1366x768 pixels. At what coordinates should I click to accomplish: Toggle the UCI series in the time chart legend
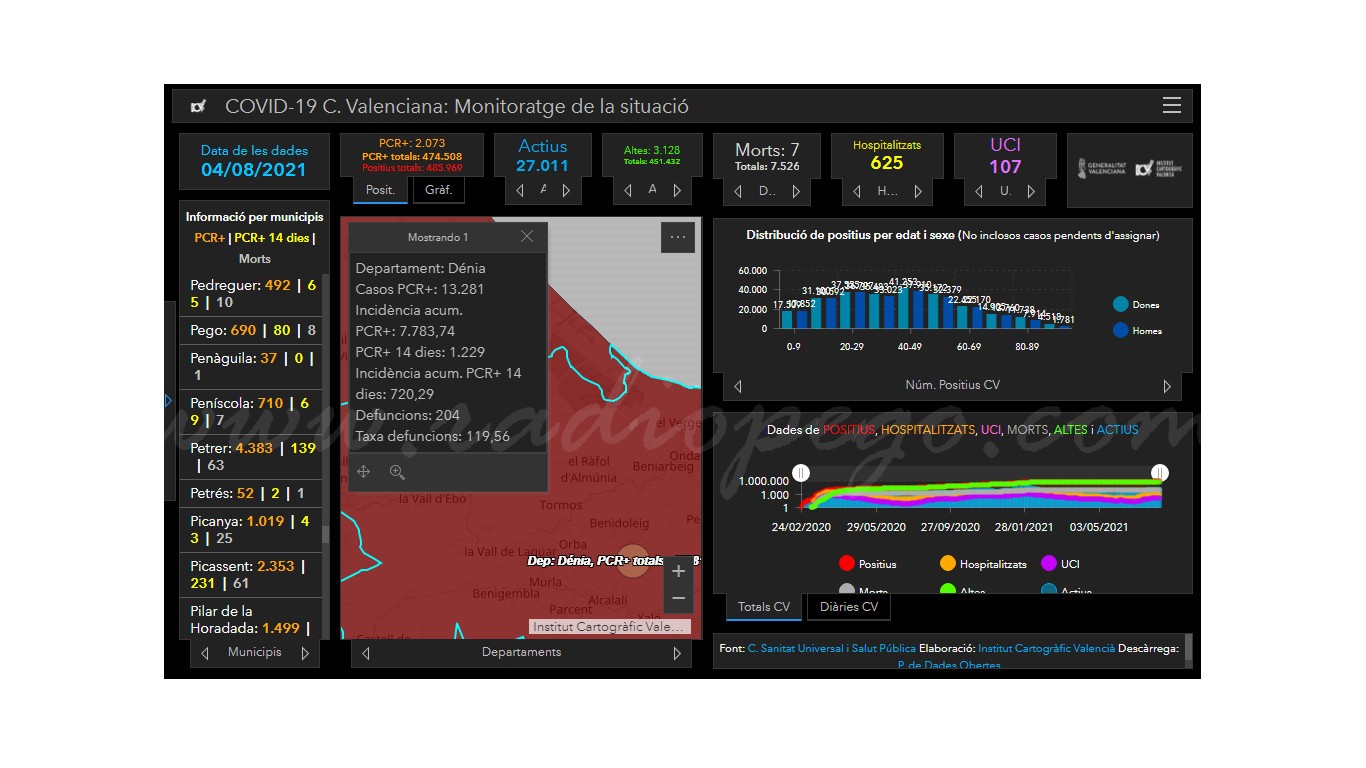pyautogui.click(x=1061, y=564)
